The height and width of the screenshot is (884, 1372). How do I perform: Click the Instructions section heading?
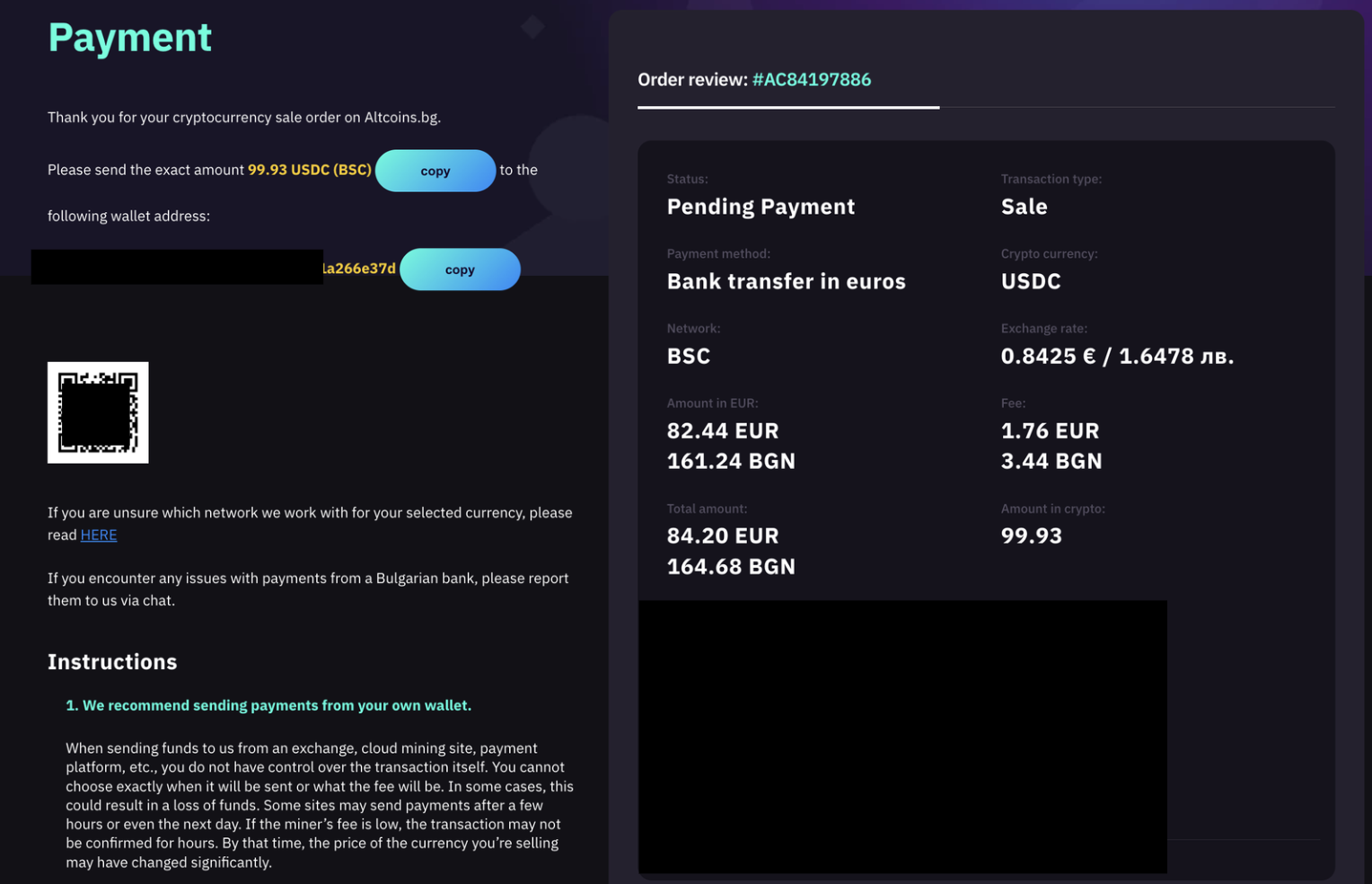click(112, 662)
